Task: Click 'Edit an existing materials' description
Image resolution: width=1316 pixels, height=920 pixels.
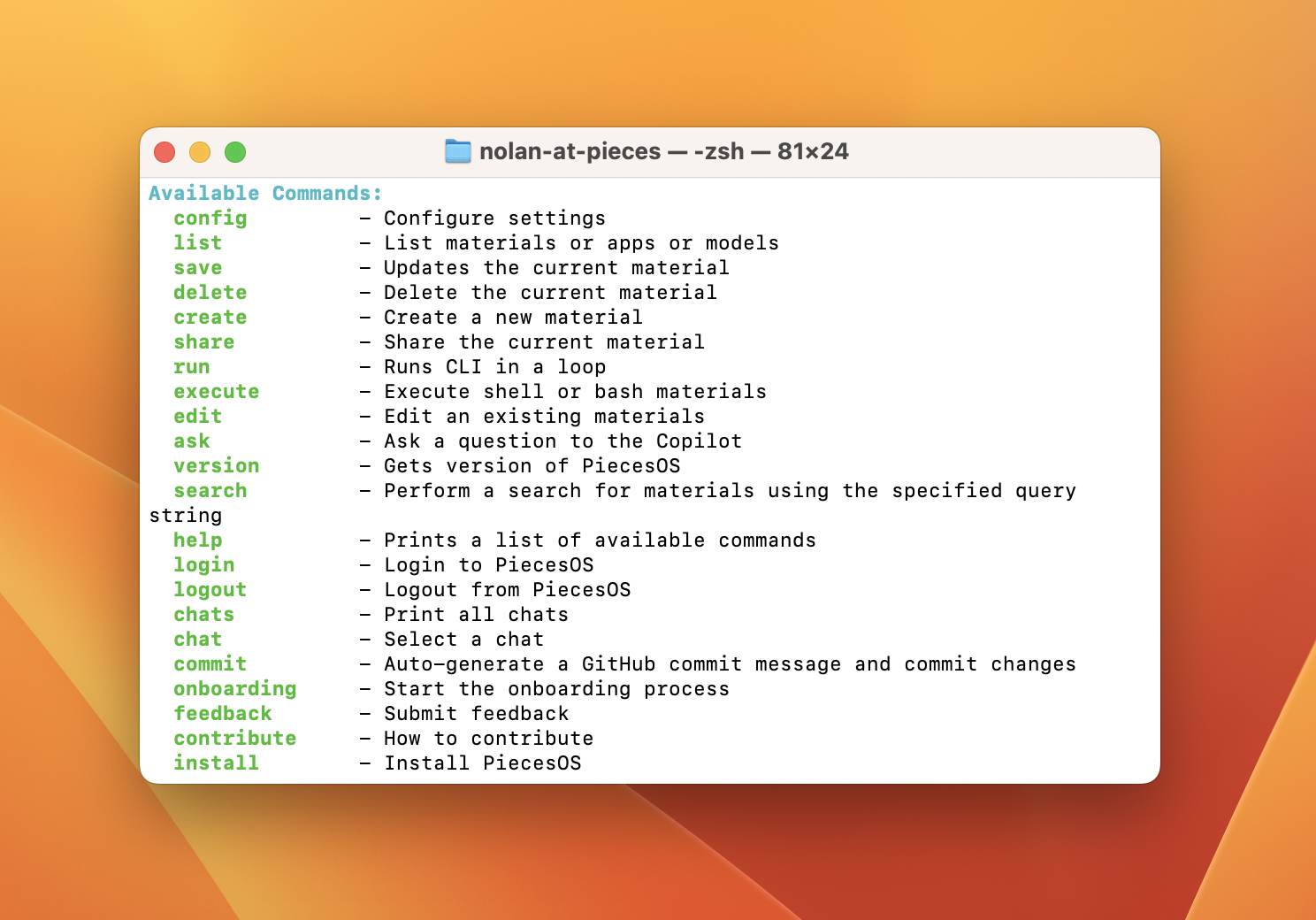Action: 545,416
